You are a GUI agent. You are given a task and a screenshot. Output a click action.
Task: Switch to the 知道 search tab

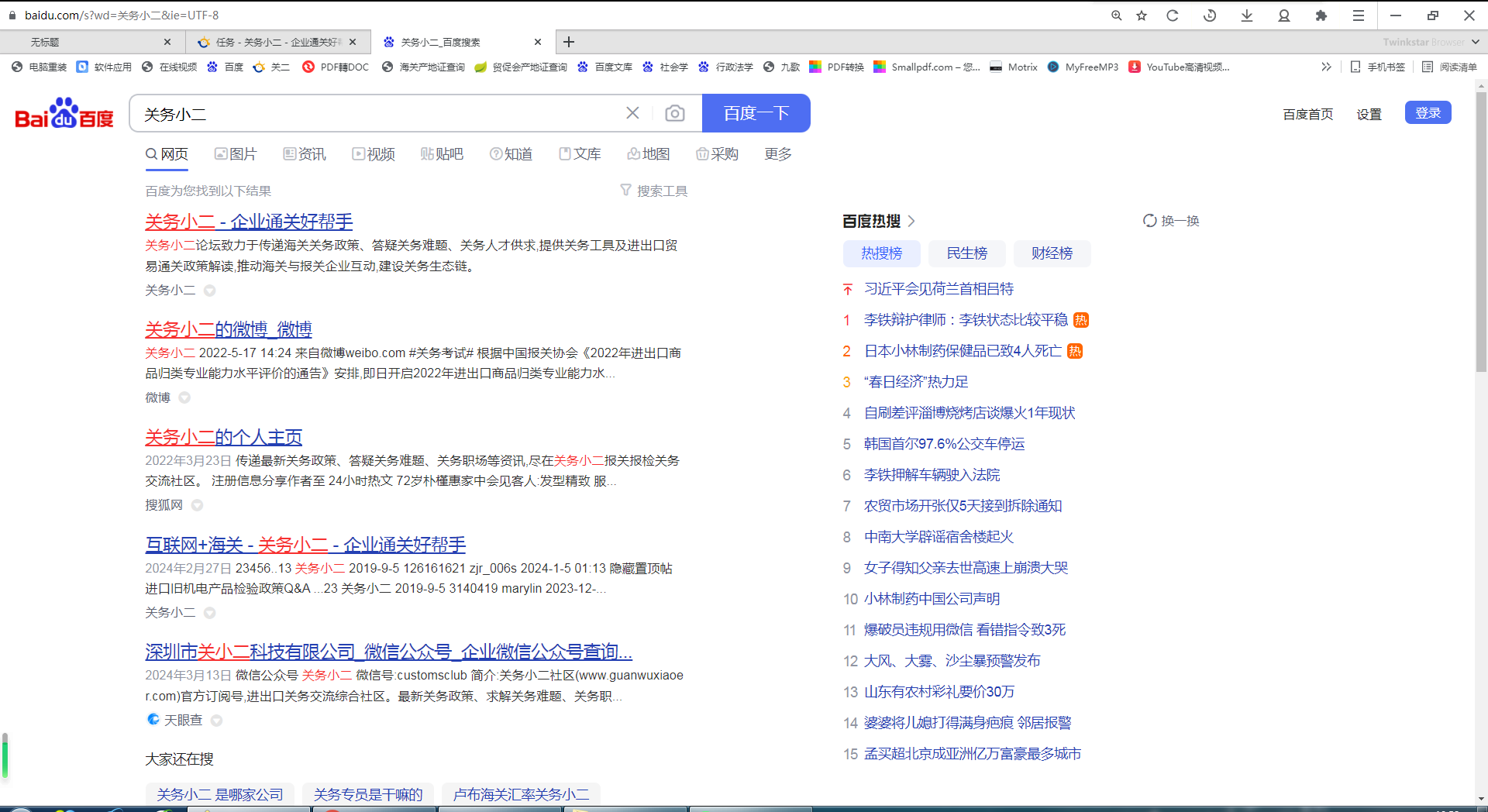coord(511,154)
